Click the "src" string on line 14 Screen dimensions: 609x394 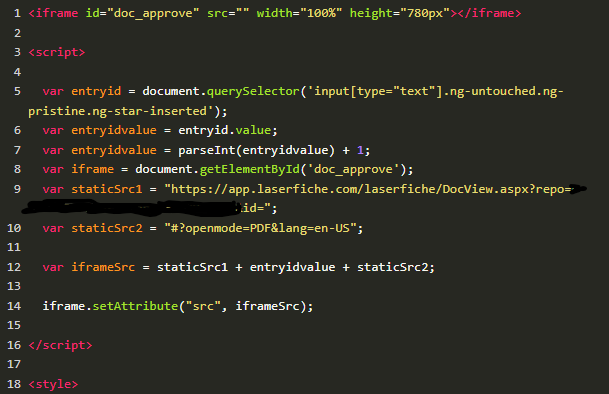203,306
